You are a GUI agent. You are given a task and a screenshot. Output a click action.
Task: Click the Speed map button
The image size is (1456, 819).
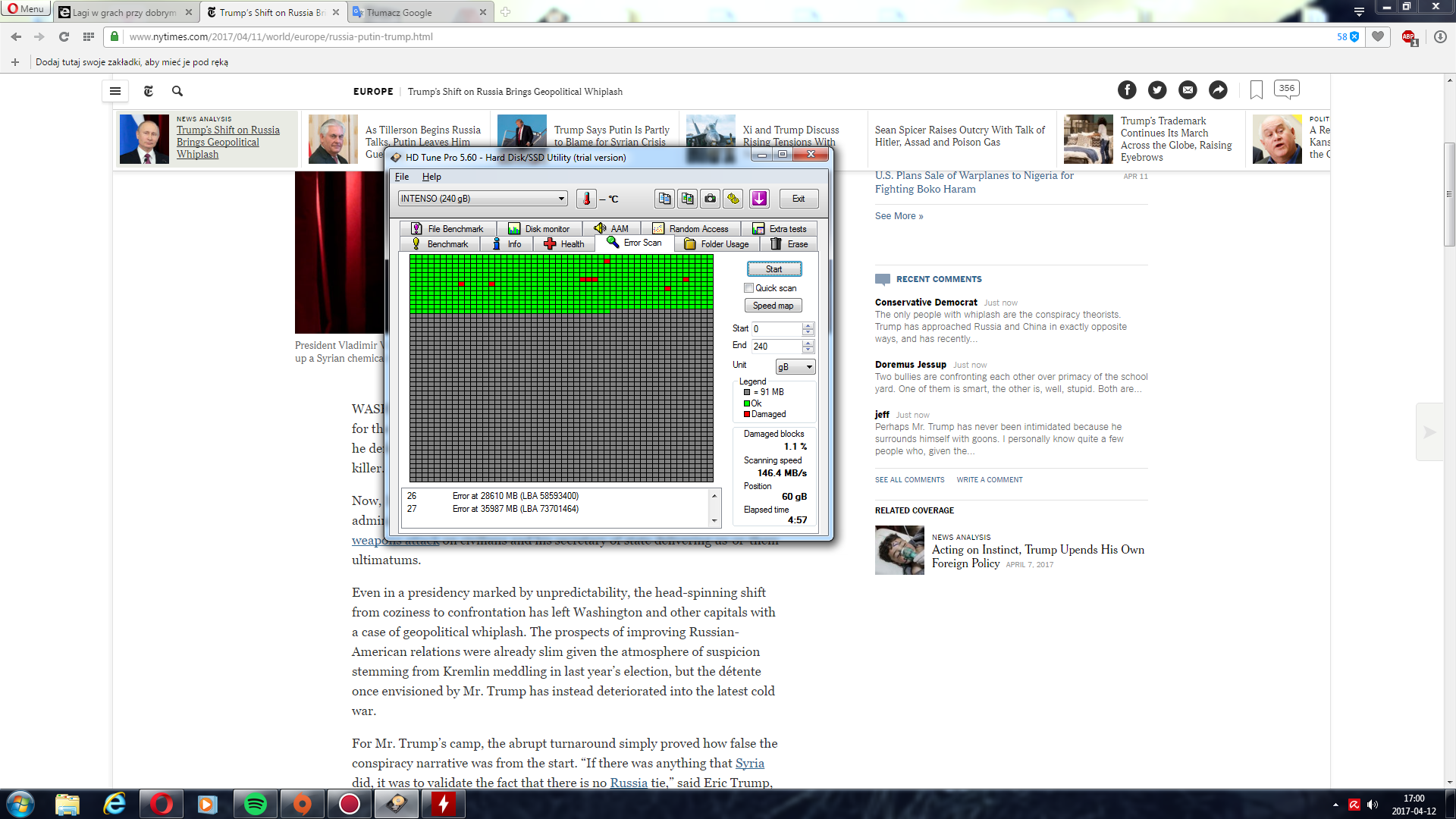(x=773, y=306)
